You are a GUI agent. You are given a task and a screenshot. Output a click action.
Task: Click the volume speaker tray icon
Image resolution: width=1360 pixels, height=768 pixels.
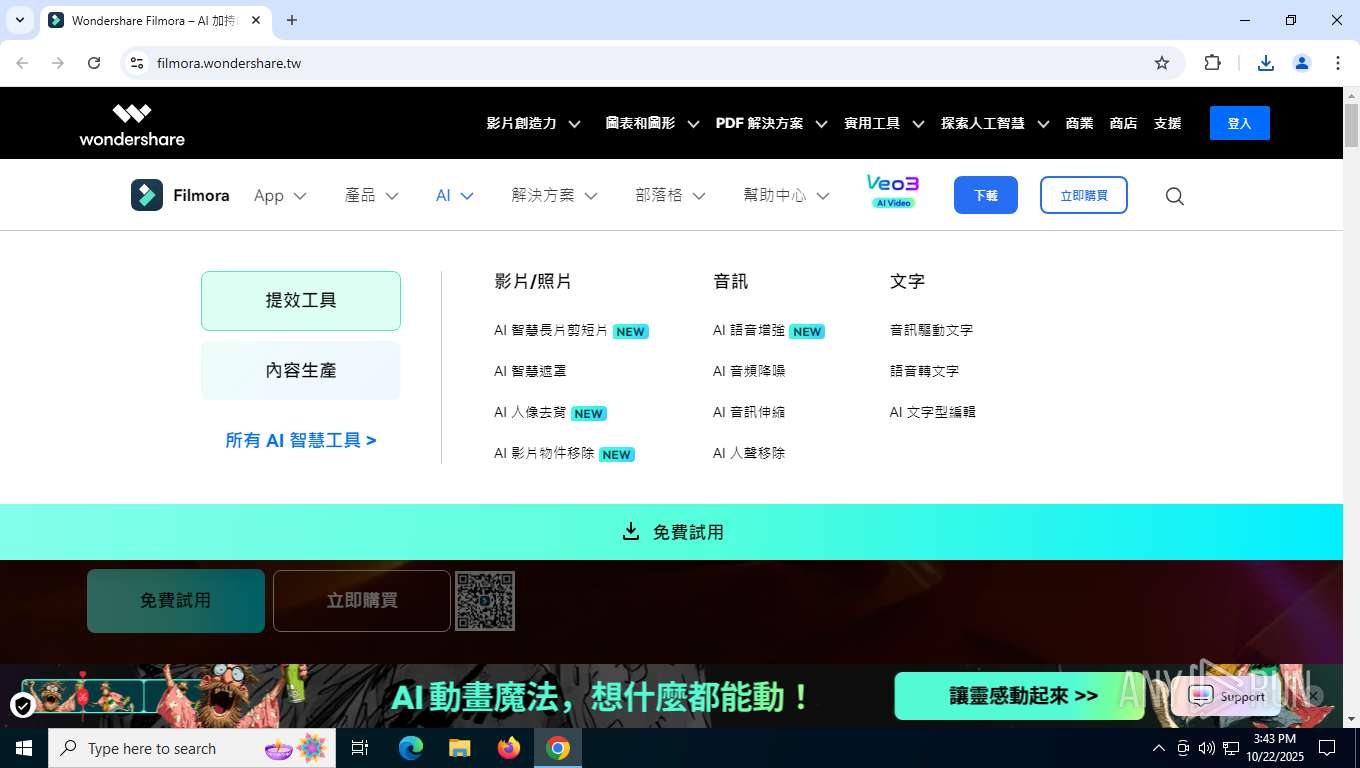[x=1207, y=748]
